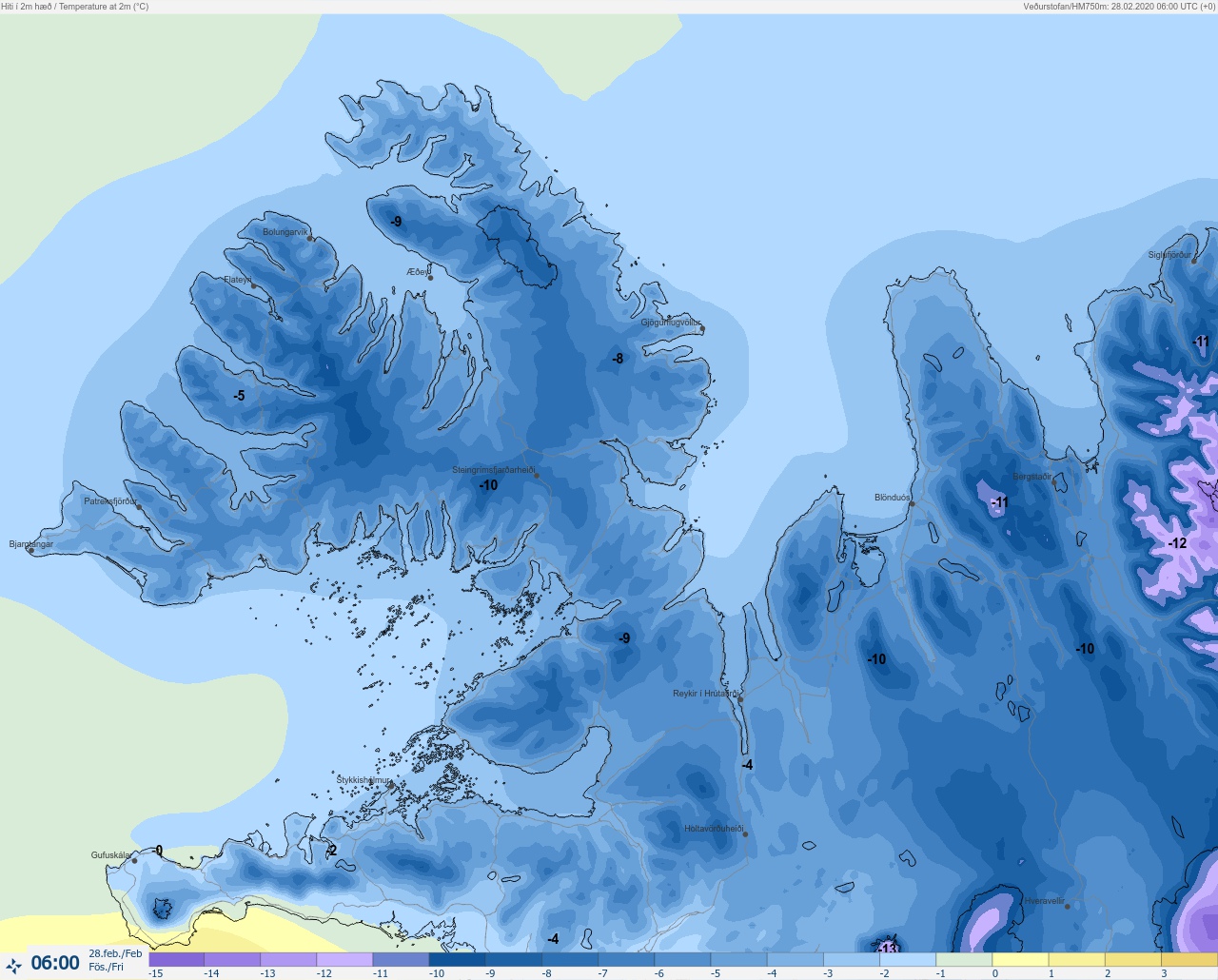The height and width of the screenshot is (980, 1218).
Task: Click the -13 temperature value at the bottom
Action: [887, 949]
